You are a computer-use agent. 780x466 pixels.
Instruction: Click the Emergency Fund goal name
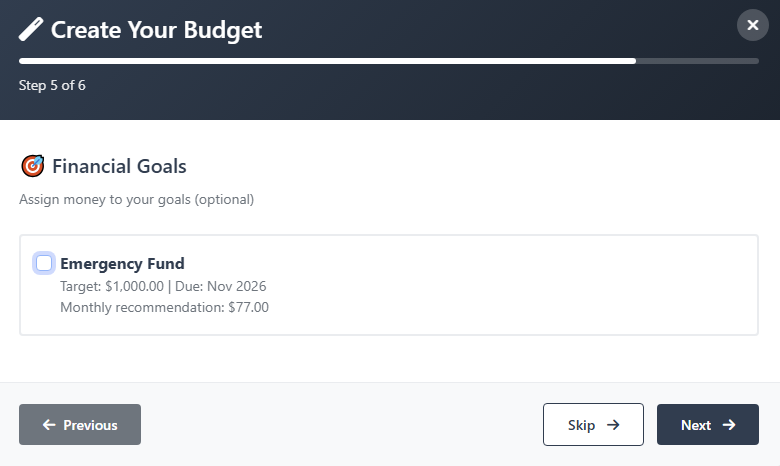(122, 264)
